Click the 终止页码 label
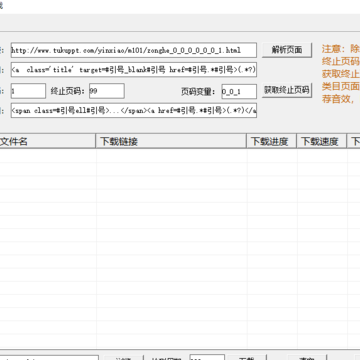This screenshot has width=360, height=360. coord(68,91)
